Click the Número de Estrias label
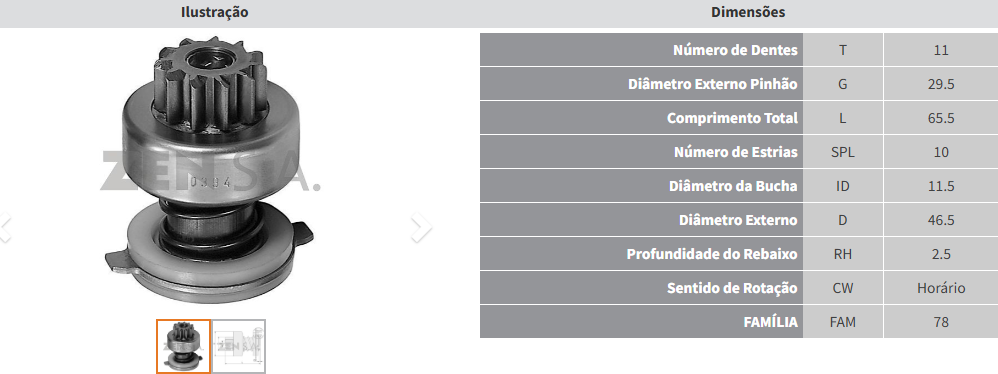The height and width of the screenshot is (374, 998). pyautogui.click(x=735, y=152)
